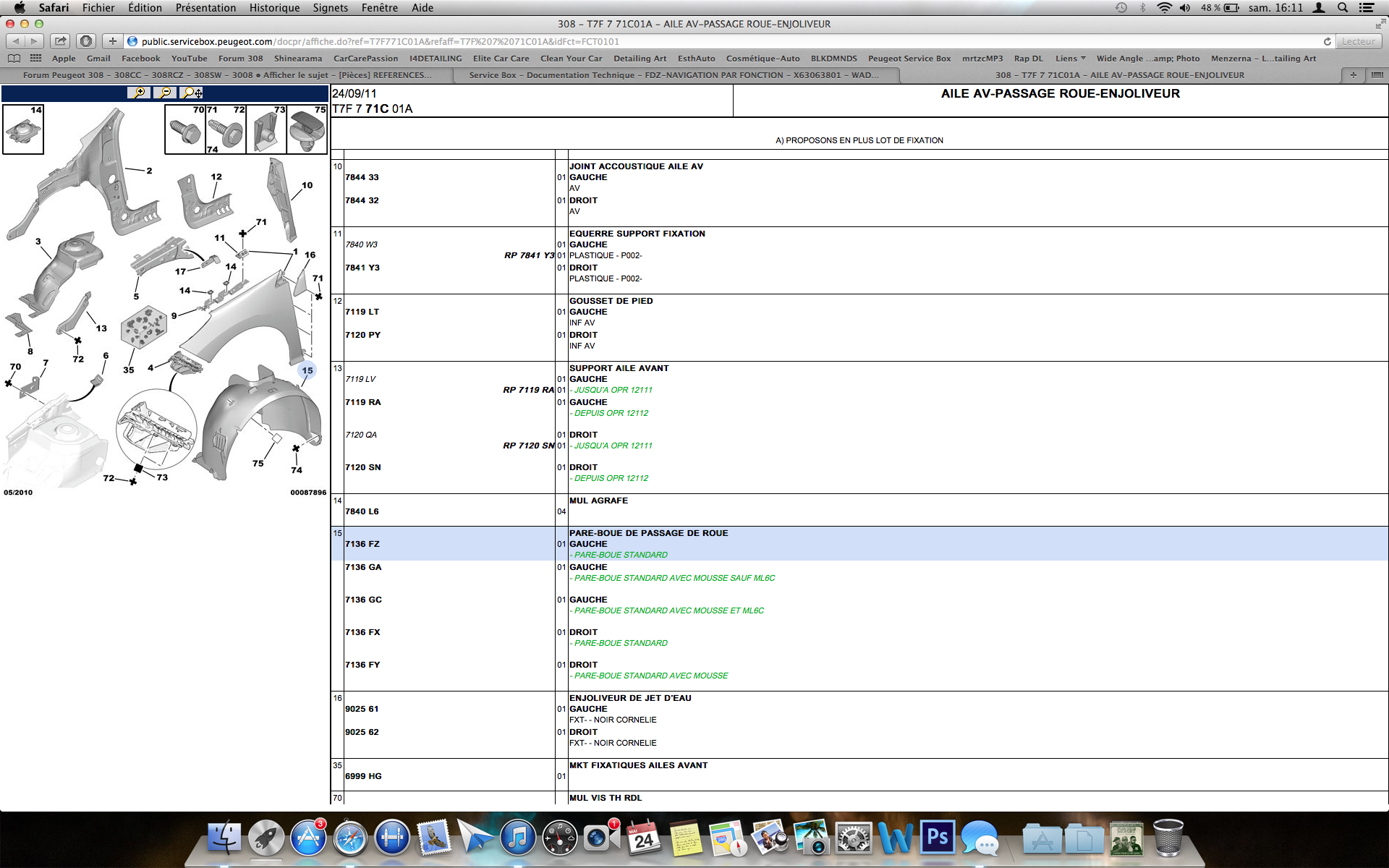
Task: Click the Lecteur reader button
Action: point(1358,41)
